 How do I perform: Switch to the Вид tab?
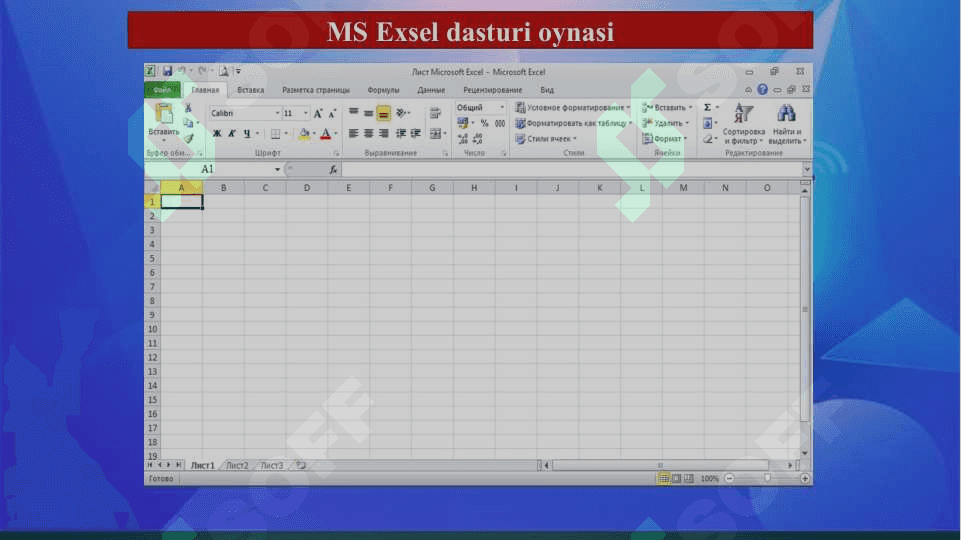pyautogui.click(x=547, y=90)
